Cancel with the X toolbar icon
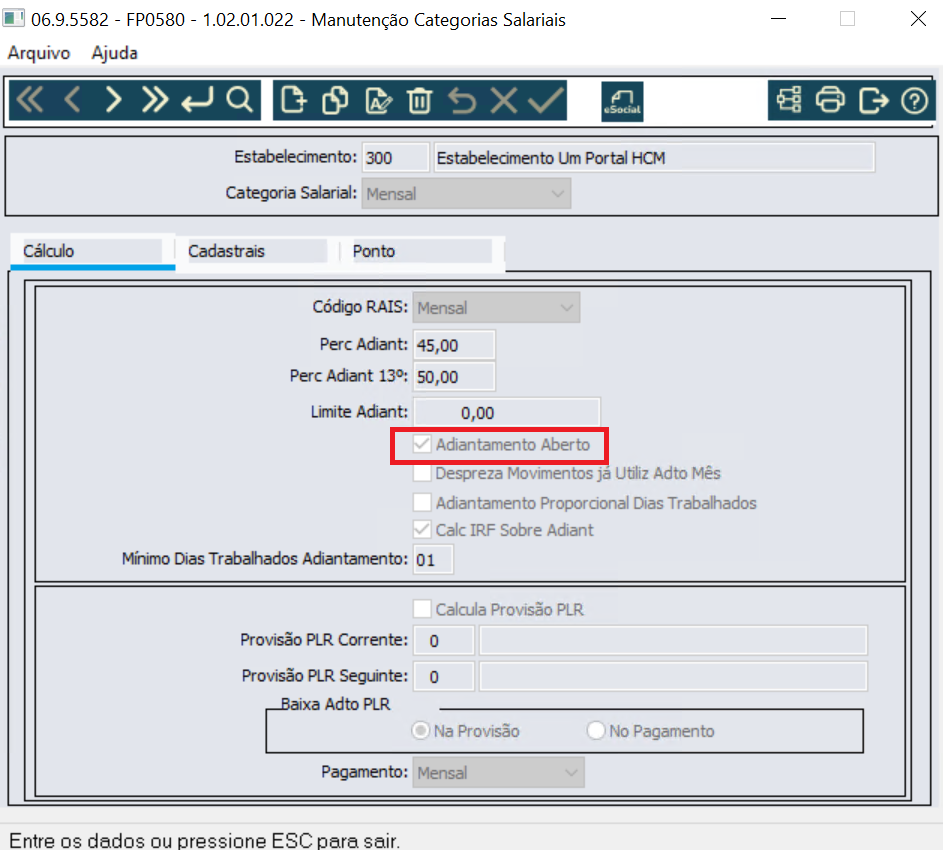 [x=504, y=100]
